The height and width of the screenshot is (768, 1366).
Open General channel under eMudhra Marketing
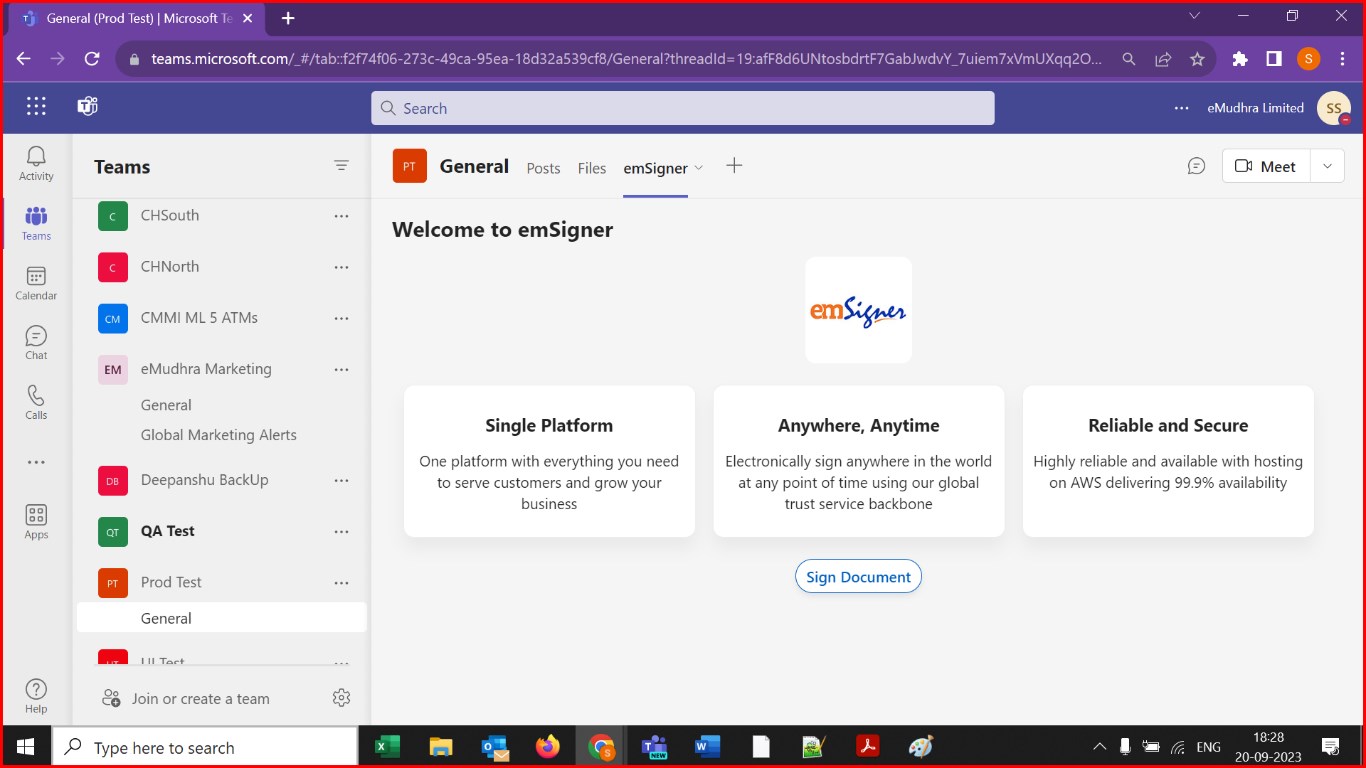166,405
